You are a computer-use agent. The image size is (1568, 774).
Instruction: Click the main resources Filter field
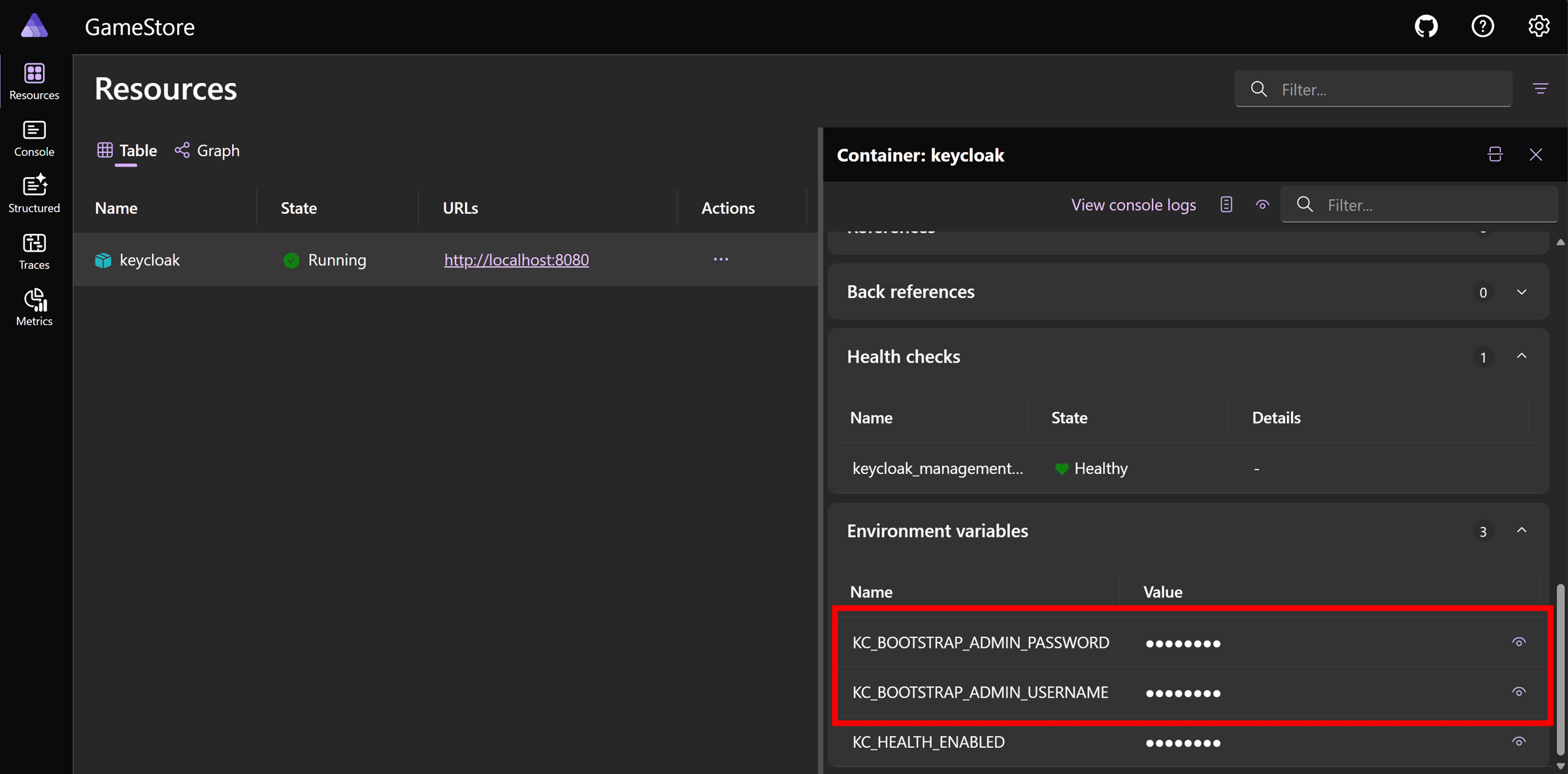(1373, 89)
